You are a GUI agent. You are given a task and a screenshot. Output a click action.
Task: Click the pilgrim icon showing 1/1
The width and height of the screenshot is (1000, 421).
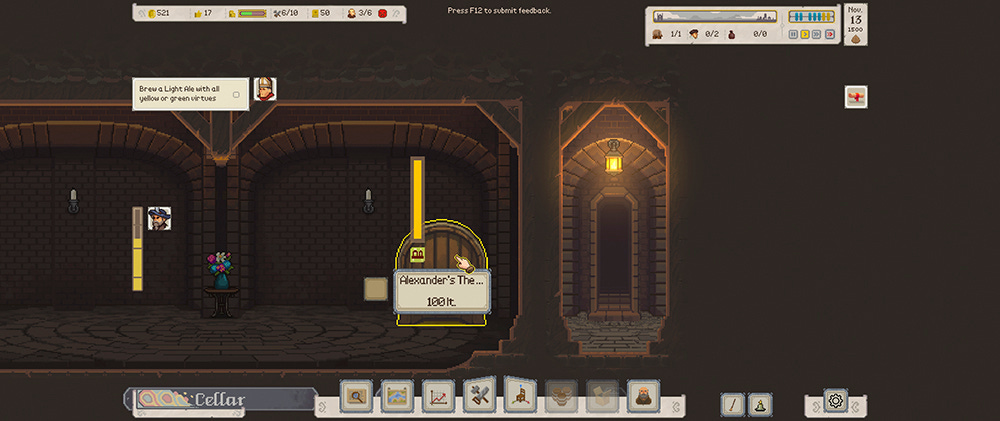pyautogui.click(x=658, y=34)
